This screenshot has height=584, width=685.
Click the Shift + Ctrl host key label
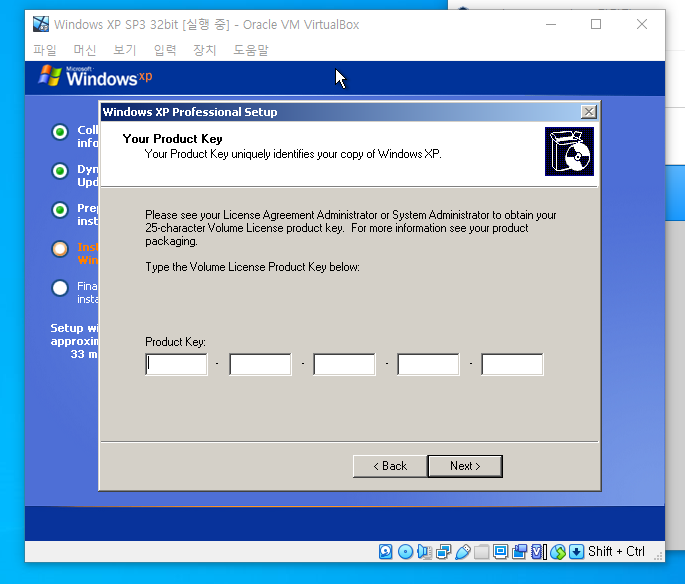coord(616,551)
